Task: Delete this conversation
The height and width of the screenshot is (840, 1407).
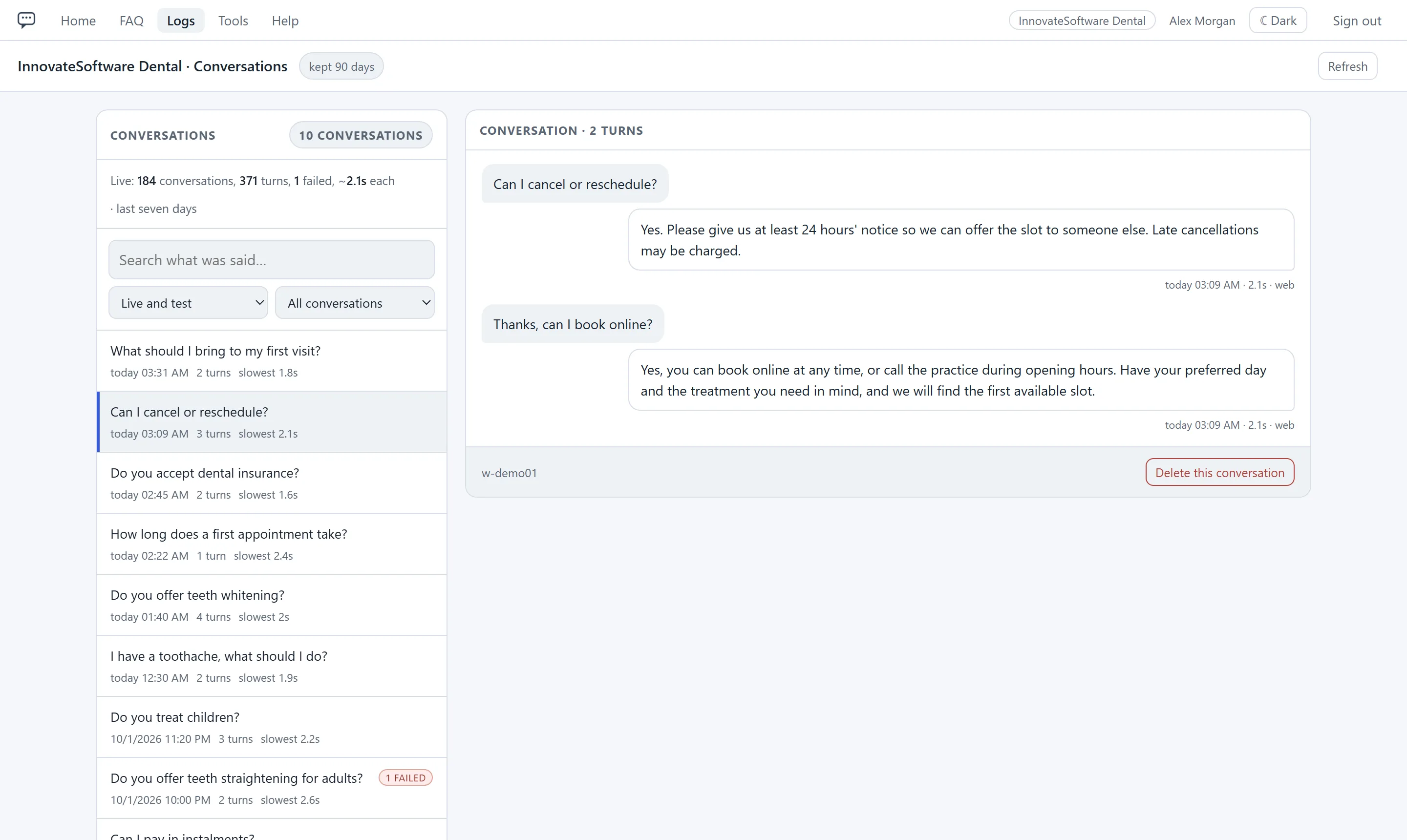Action: (x=1219, y=472)
